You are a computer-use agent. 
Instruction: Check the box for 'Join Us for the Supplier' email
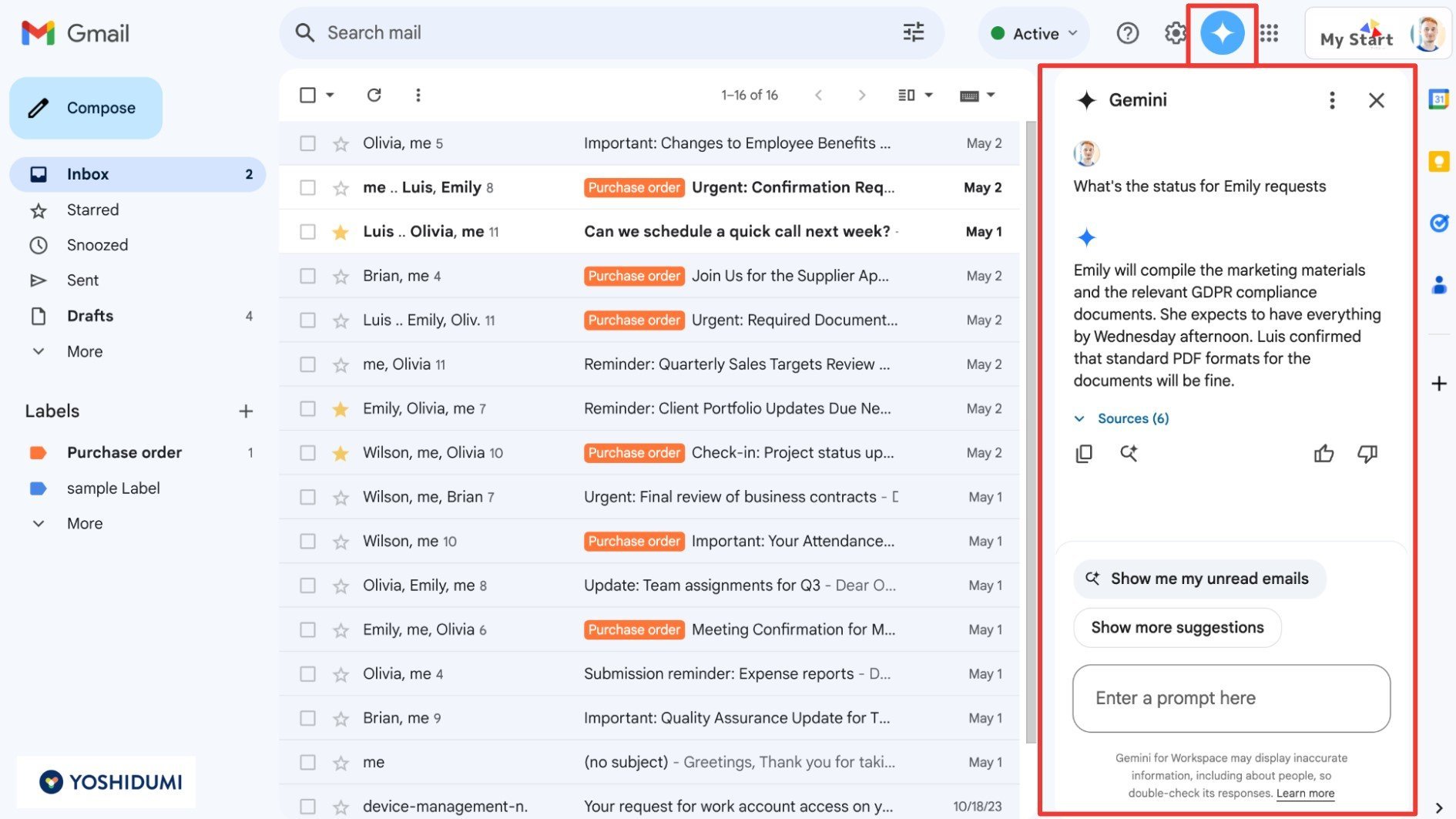(307, 276)
